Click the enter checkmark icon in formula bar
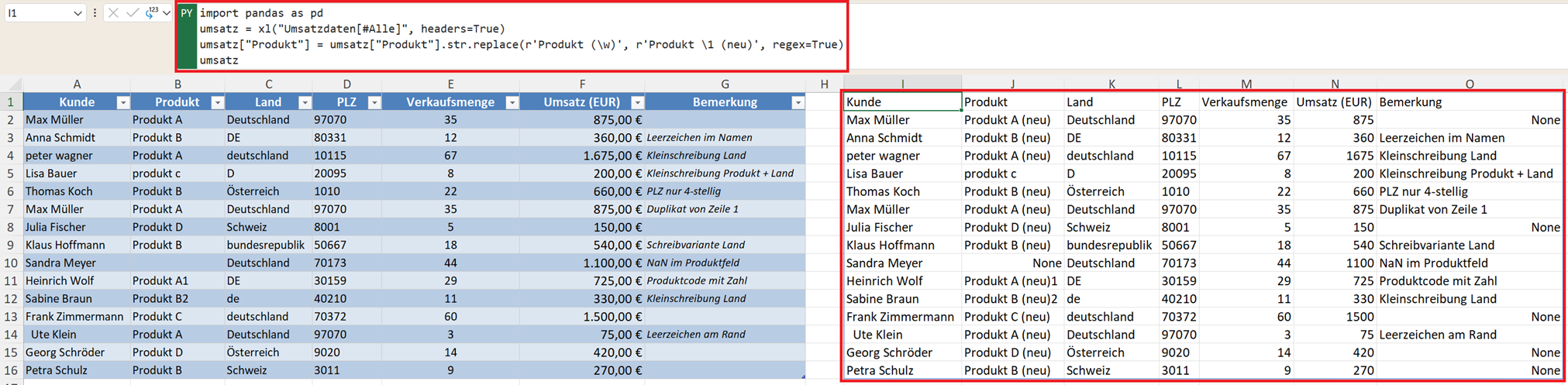Image resolution: width=1568 pixels, height=385 pixels. [133, 13]
